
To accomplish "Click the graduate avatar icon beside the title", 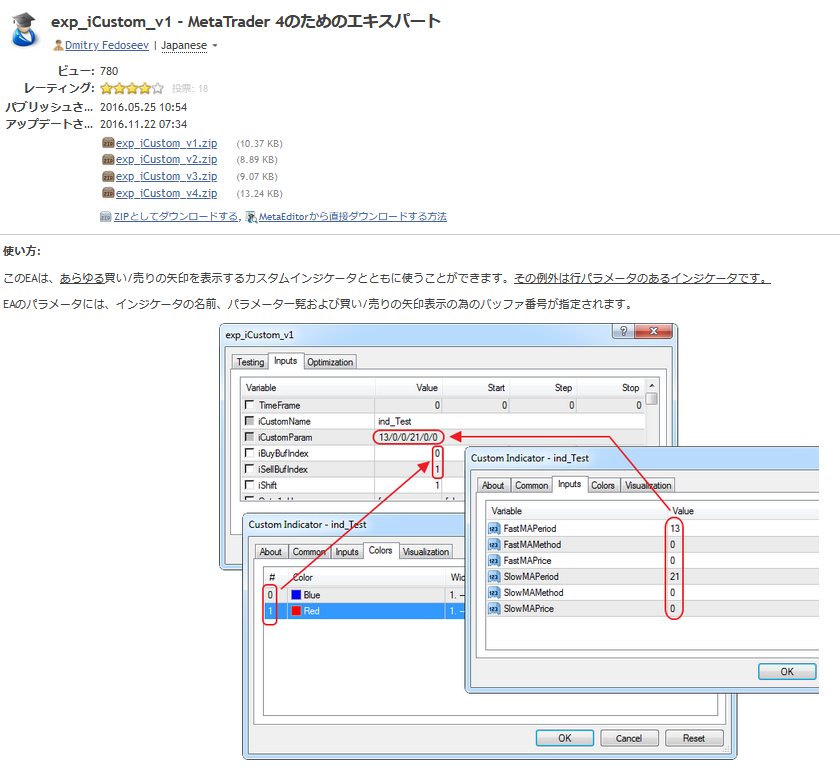I will tap(24, 29).
